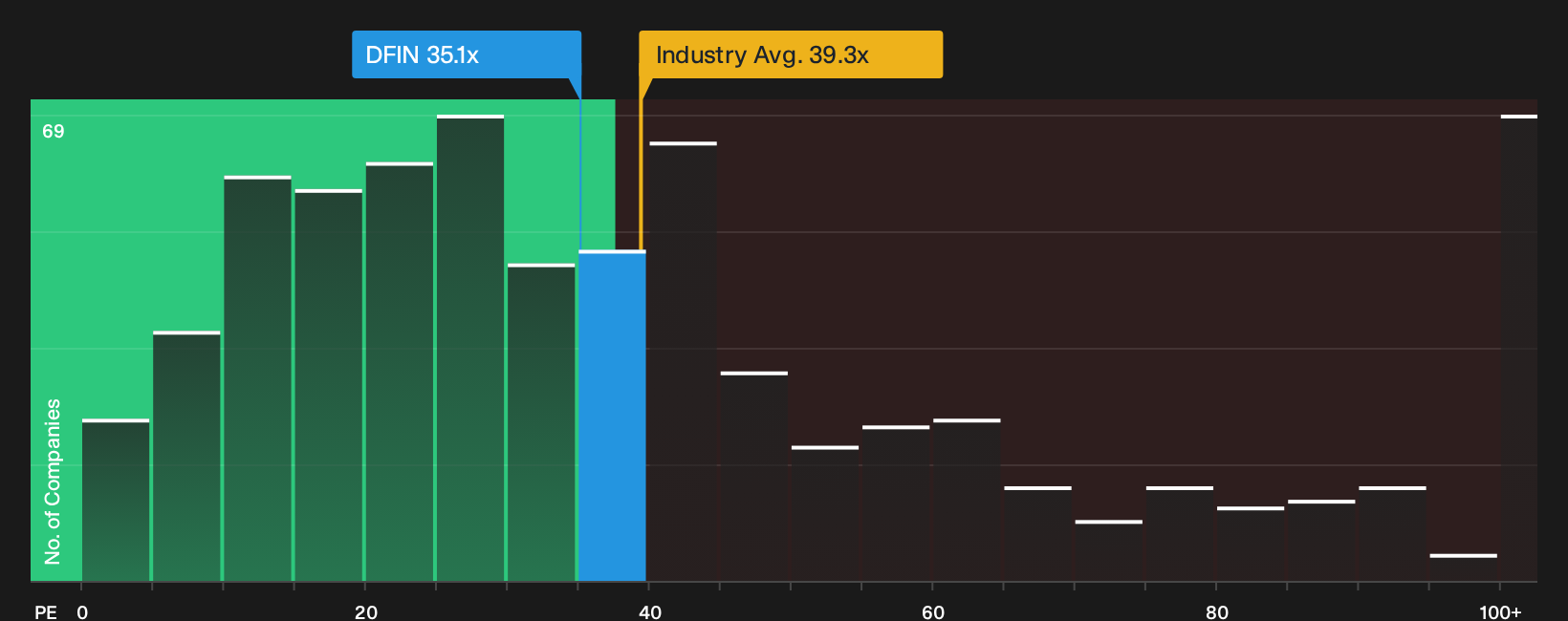Viewport: 1568px width, 621px height.
Task: Click the 100+ bar at far right
Action: click(x=1519, y=348)
